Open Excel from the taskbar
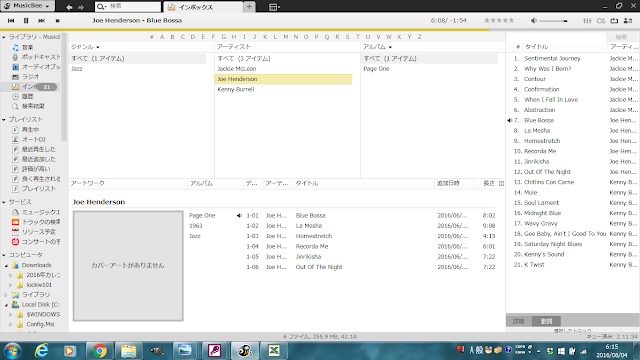640x360 pixels. (274, 351)
